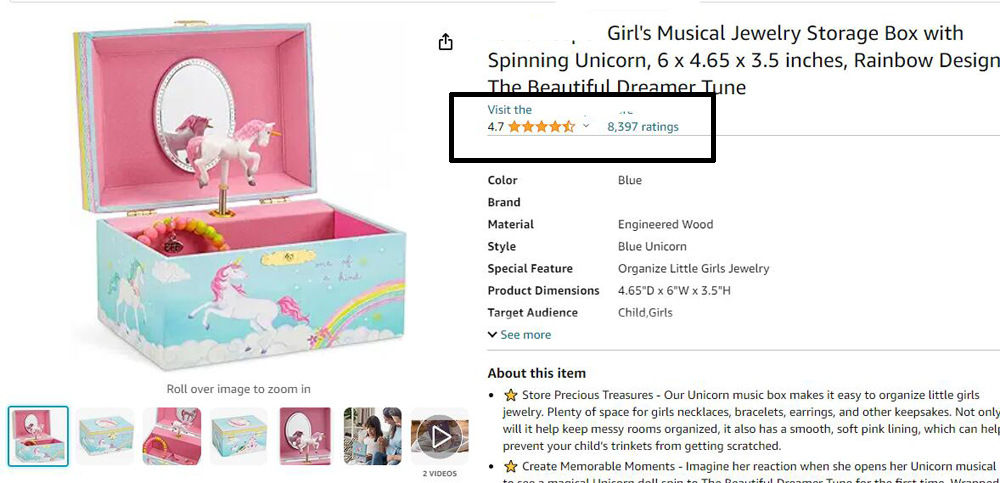Select the second closed box thumbnail
The width and height of the screenshot is (1000, 483).
tap(105, 436)
